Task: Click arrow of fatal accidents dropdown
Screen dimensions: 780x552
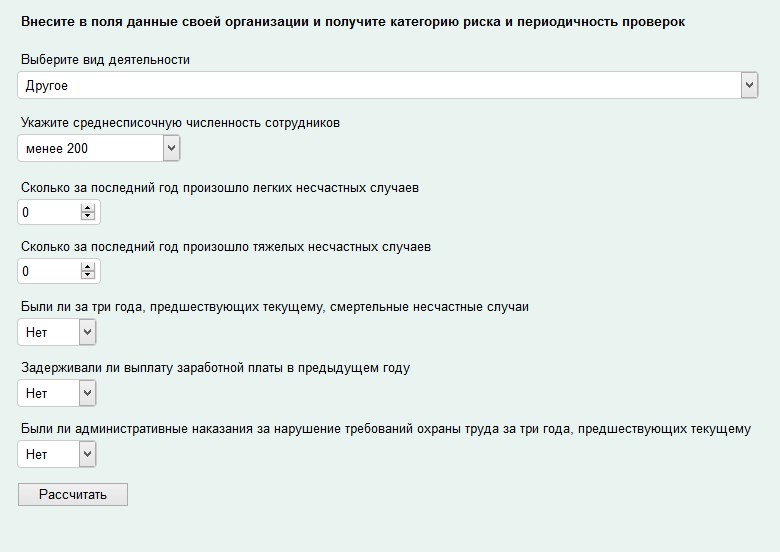Action: point(88,332)
